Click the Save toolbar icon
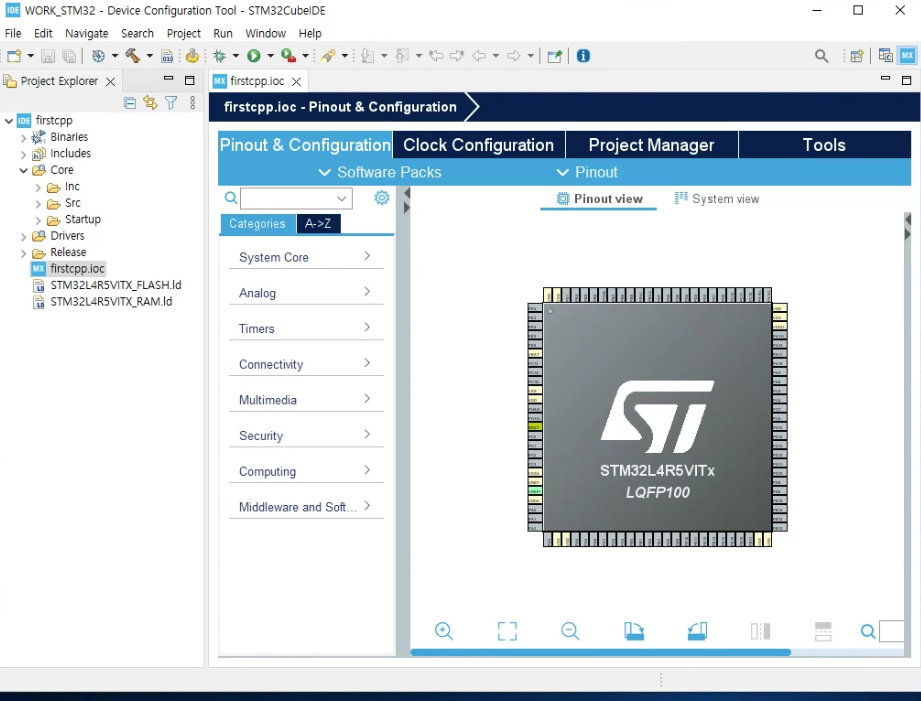Viewport: 921px width, 701px height. [48, 56]
